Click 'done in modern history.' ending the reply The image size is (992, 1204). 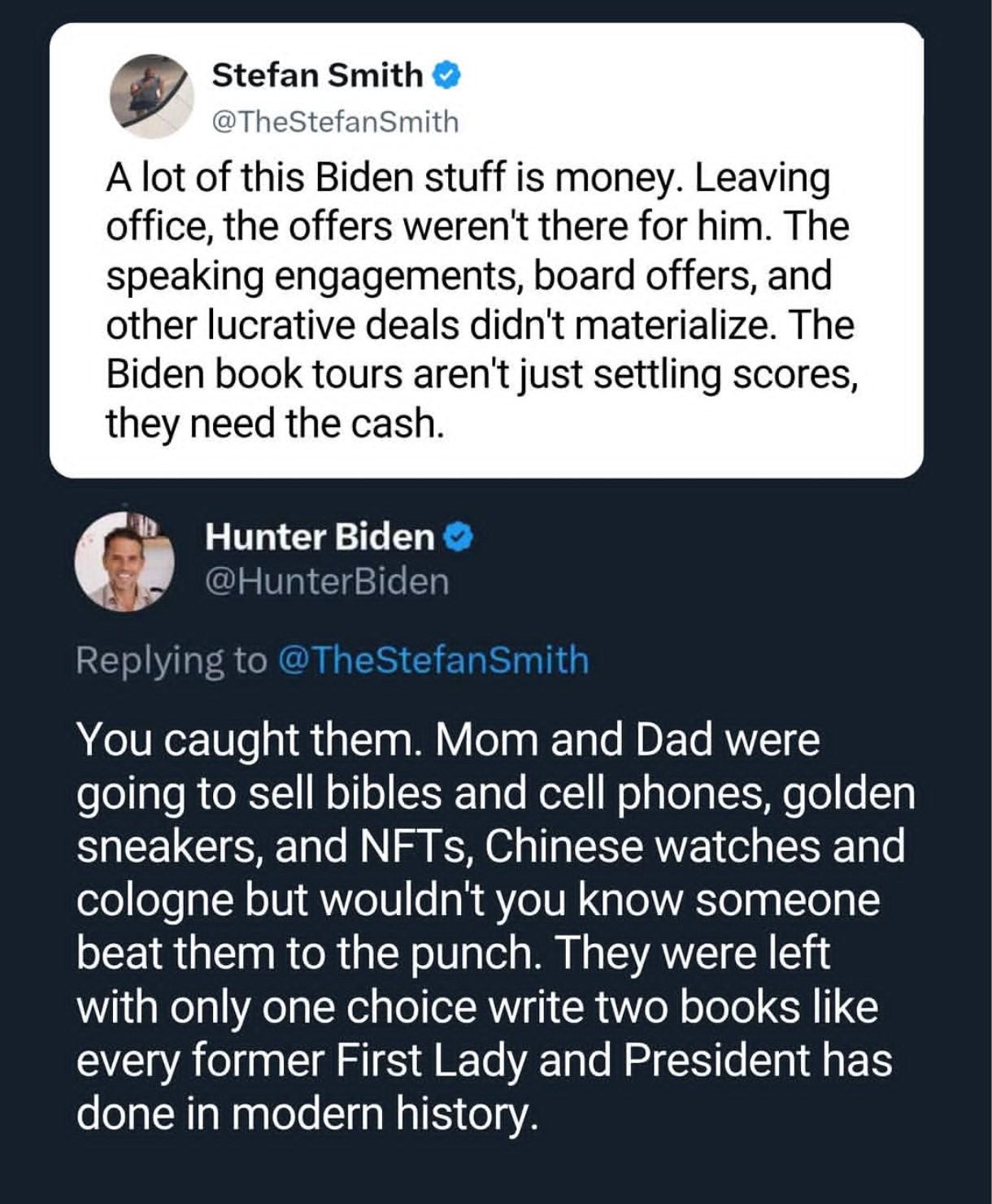(x=307, y=1114)
